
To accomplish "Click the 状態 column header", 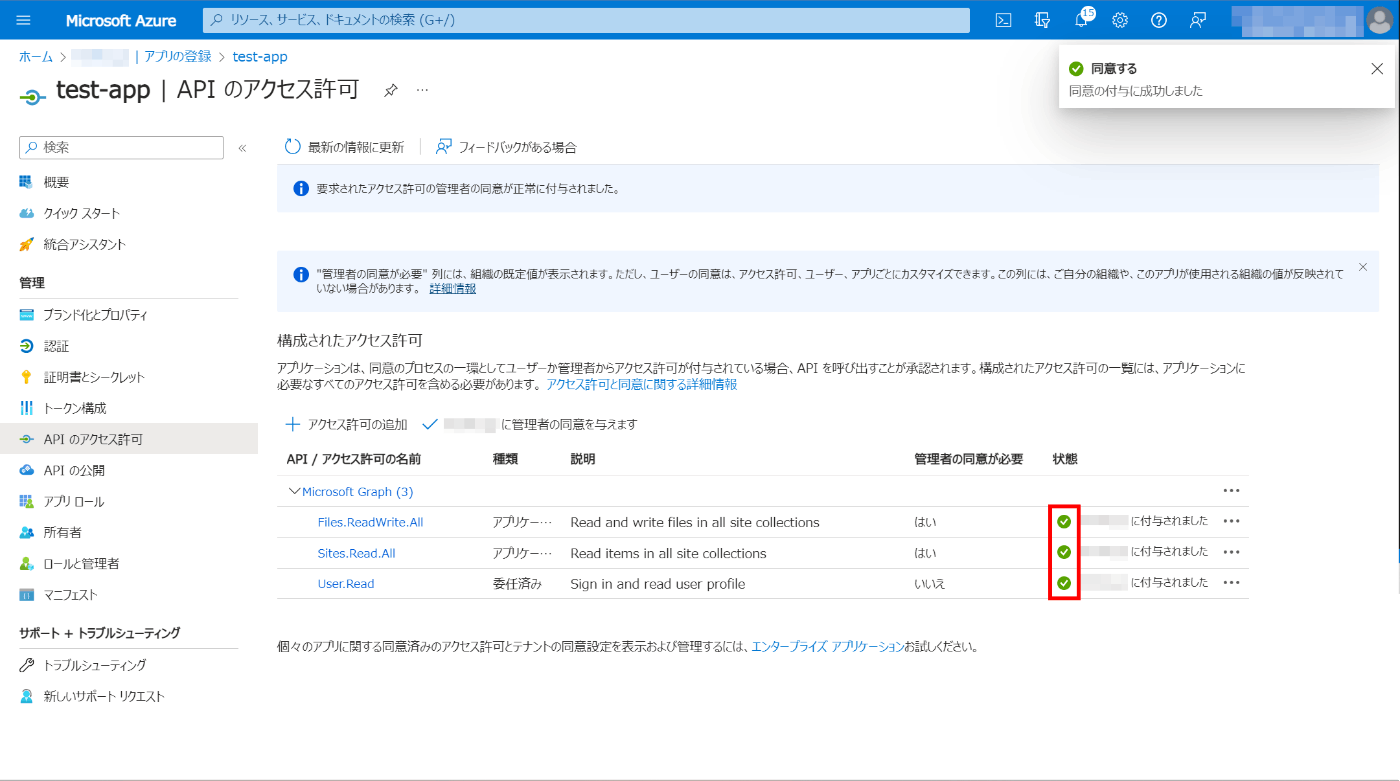I will click(1065, 459).
